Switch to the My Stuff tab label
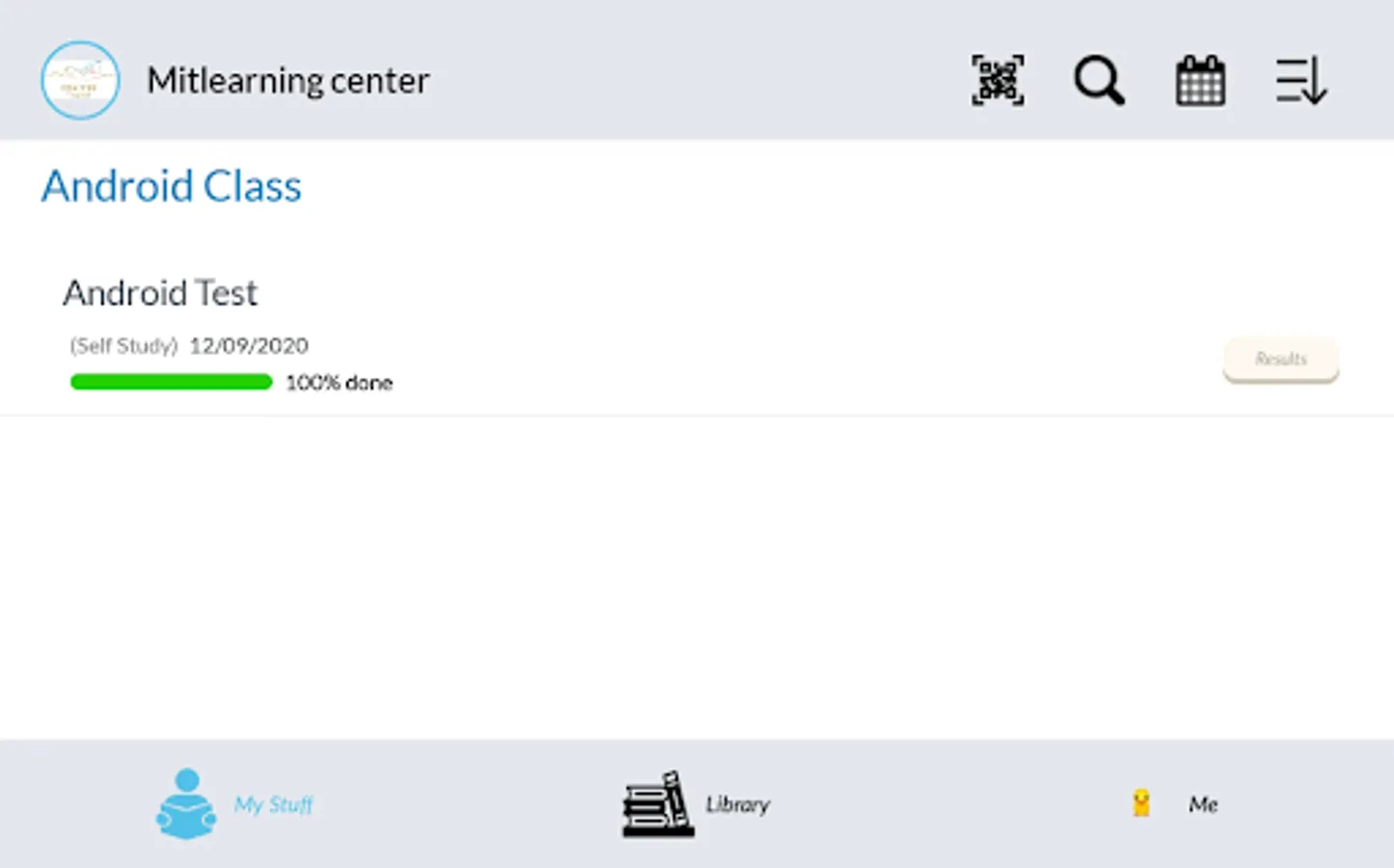The image size is (1394, 868). [x=274, y=804]
